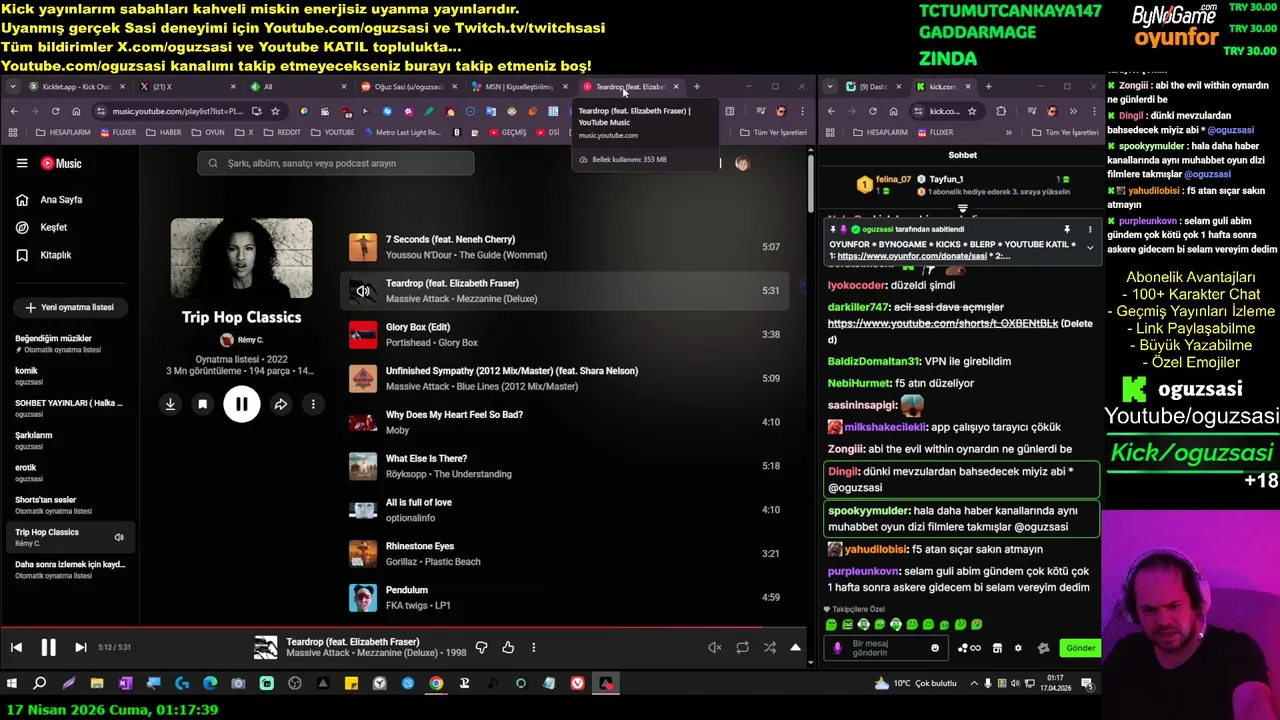Share the playlist with the arrow icon
The width and height of the screenshot is (1280, 720).
point(281,404)
